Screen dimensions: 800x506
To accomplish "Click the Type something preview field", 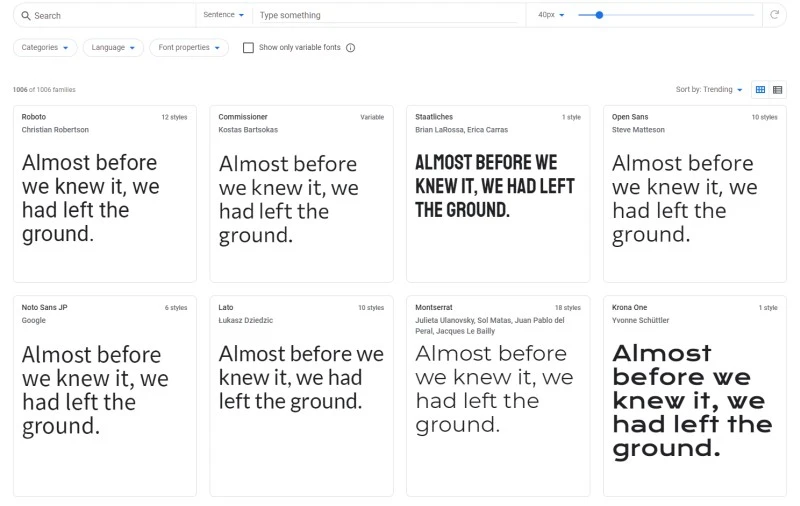I will pyautogui.click(x=389, y=15).
